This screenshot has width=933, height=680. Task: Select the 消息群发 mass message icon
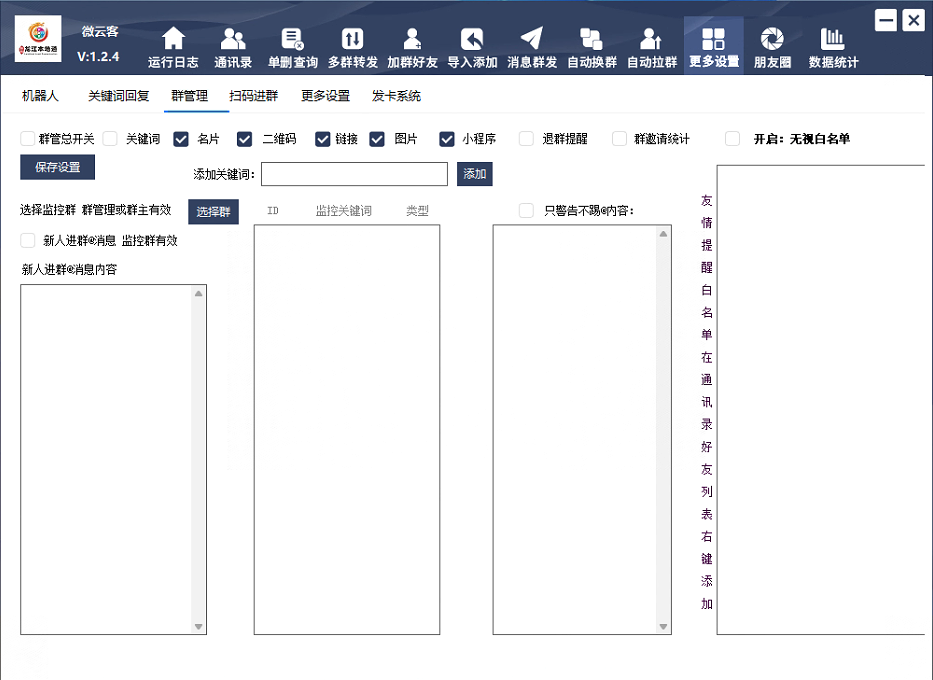coord(532,44)
